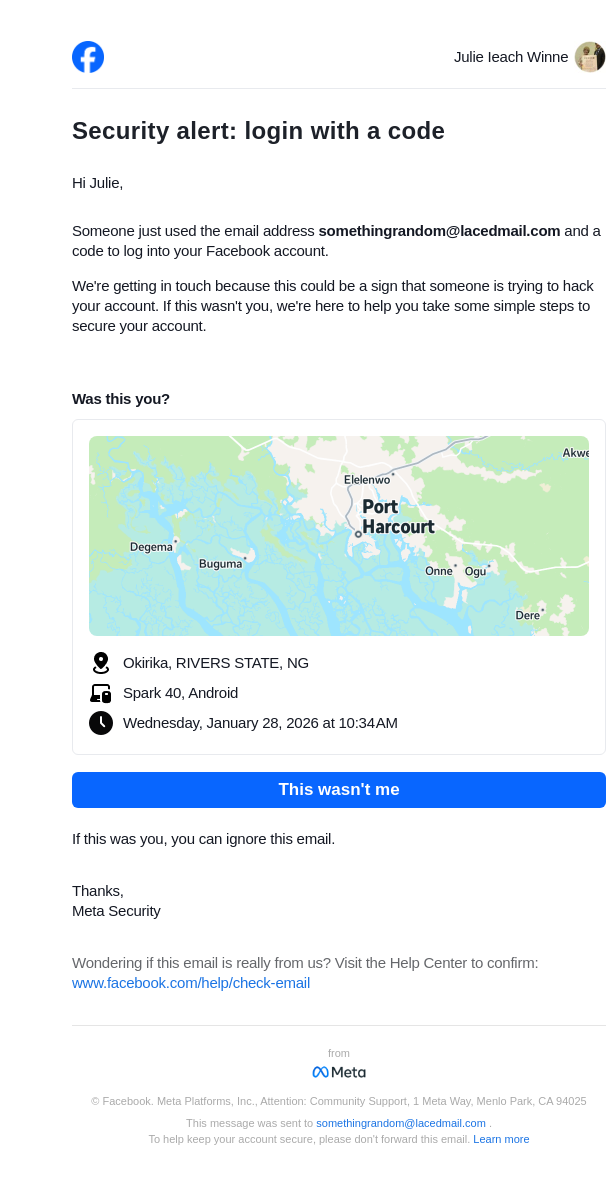614x1195 pixels.
Task: Click the Learn more link
Action: click(x=501, y=1139)
